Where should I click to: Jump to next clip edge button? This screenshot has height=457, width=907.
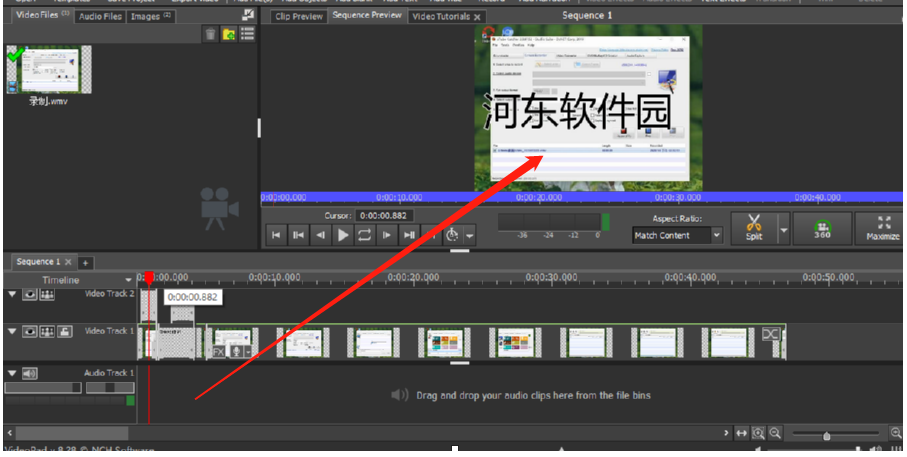[x=409, y=235]
